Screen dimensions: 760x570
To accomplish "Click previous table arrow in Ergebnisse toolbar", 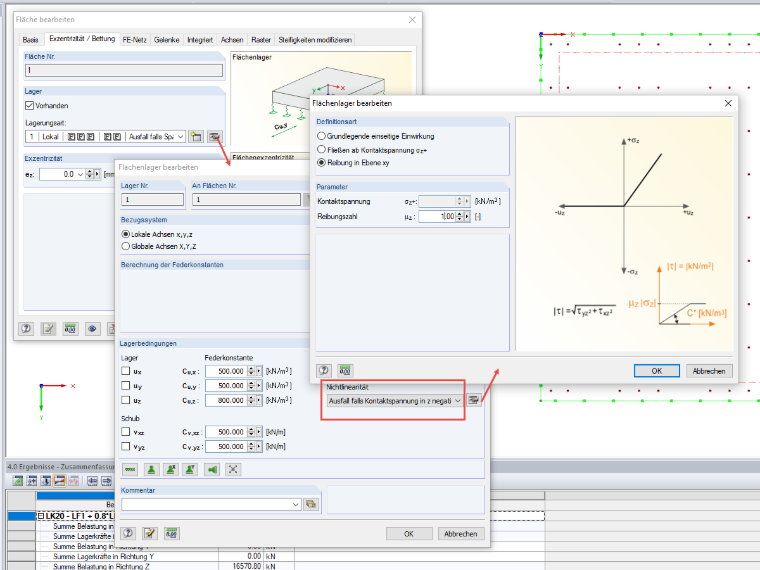I will point(92,481).
